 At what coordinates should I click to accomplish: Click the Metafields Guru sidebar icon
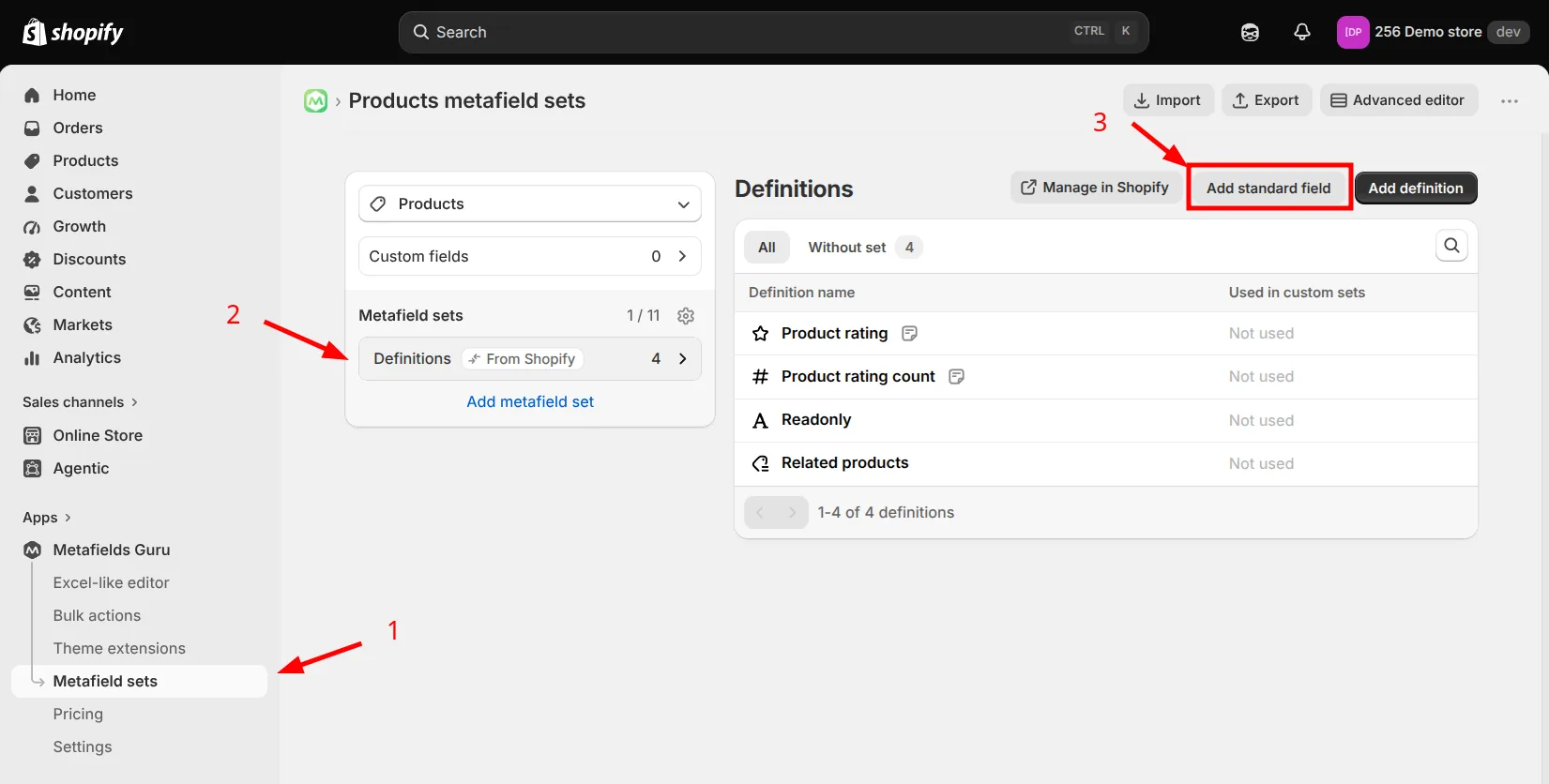32,550
